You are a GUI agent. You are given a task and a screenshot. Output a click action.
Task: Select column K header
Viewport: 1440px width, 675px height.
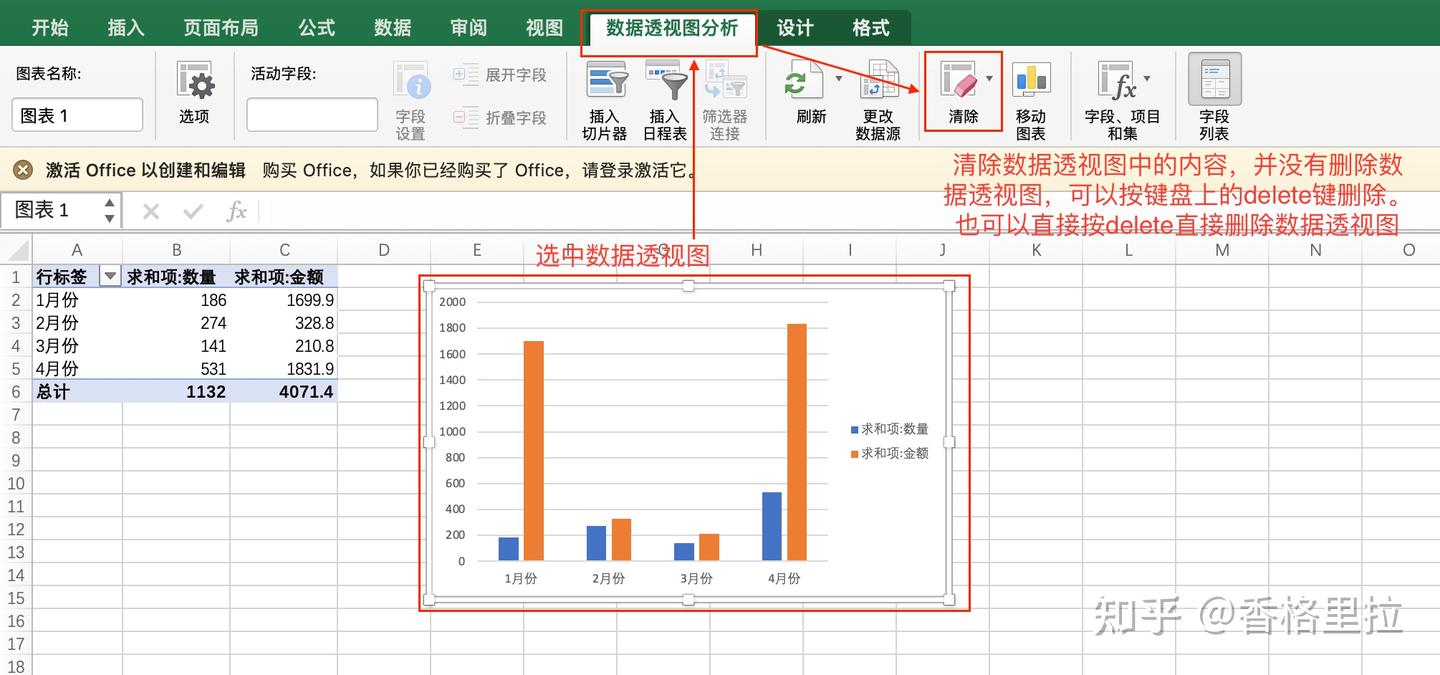tap(1036, 250)
